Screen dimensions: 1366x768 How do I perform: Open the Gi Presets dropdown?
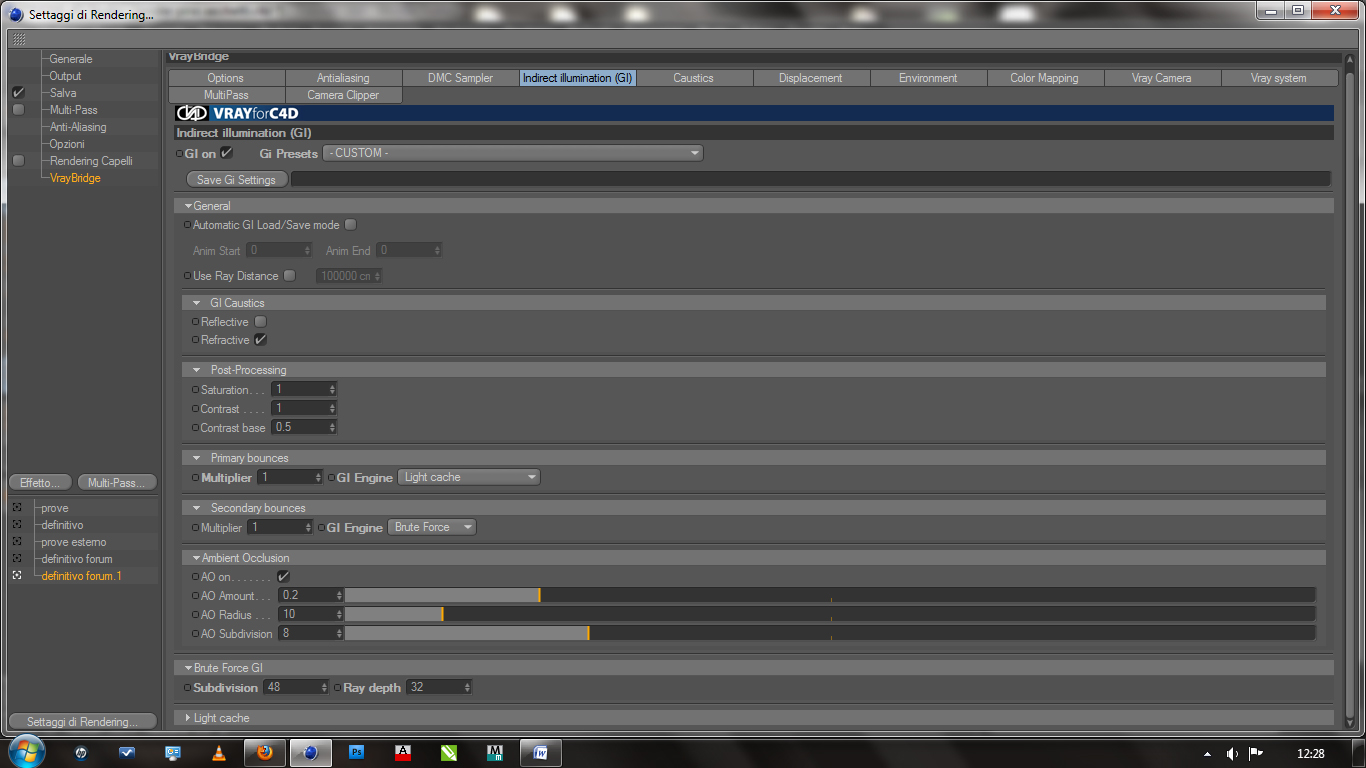point(513,153)
